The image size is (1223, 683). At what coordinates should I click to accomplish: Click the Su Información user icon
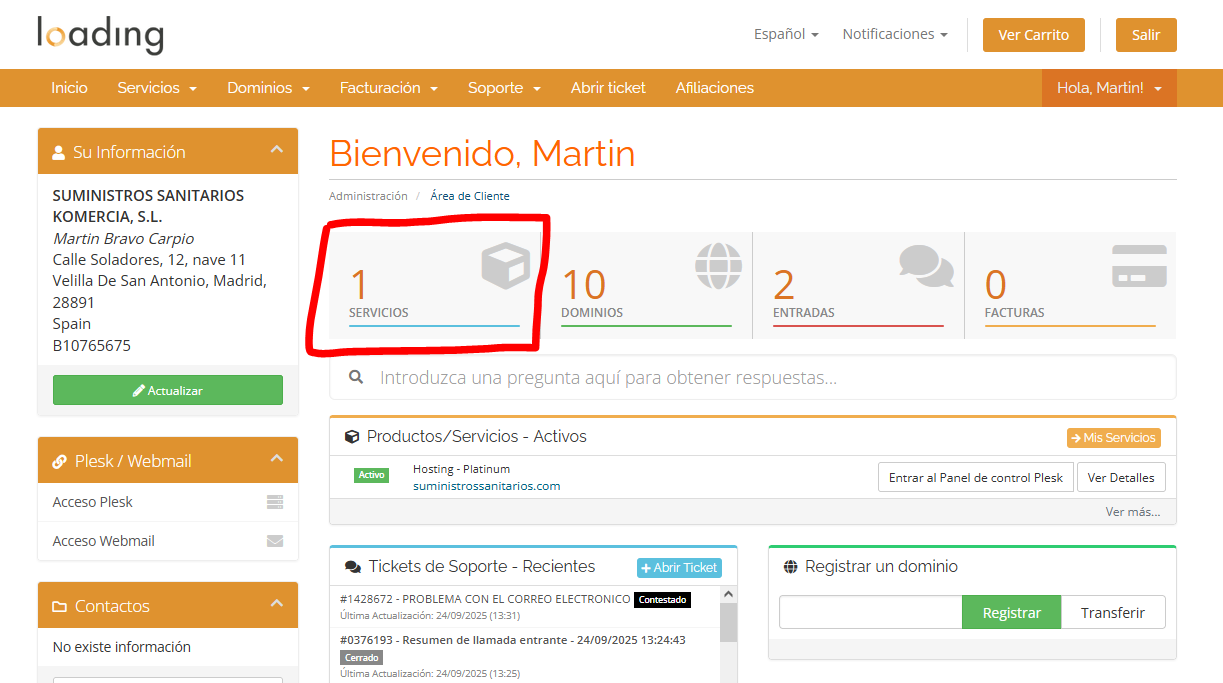(x=58, y=151)
